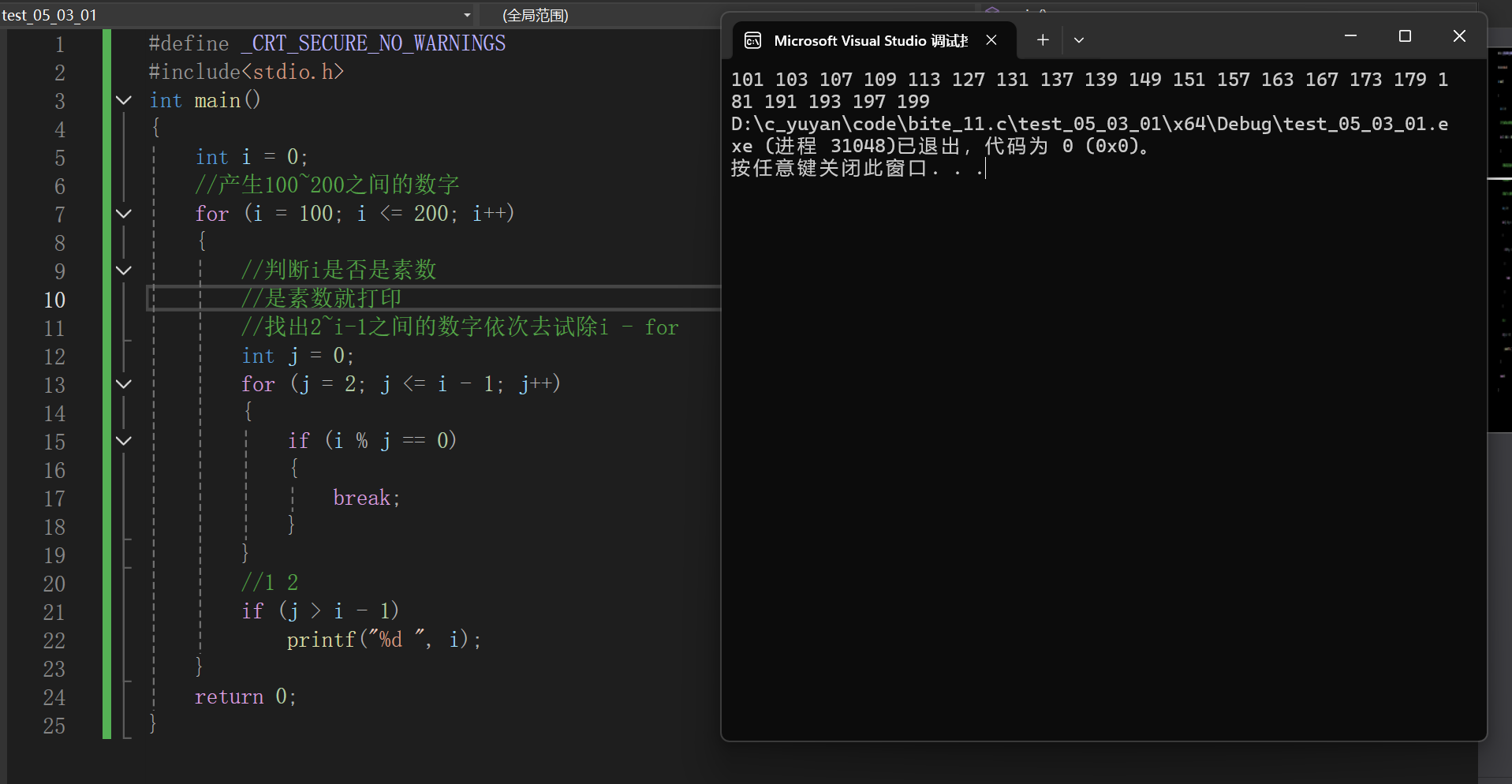Click line number 10 in the gutter

tap(54, 300)
